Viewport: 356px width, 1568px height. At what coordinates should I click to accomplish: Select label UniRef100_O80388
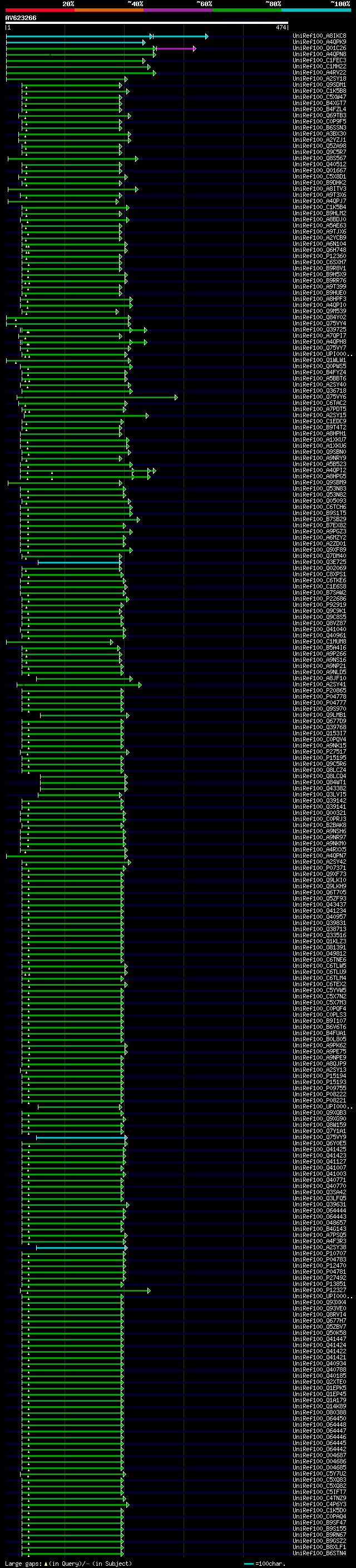point(319,1412)
